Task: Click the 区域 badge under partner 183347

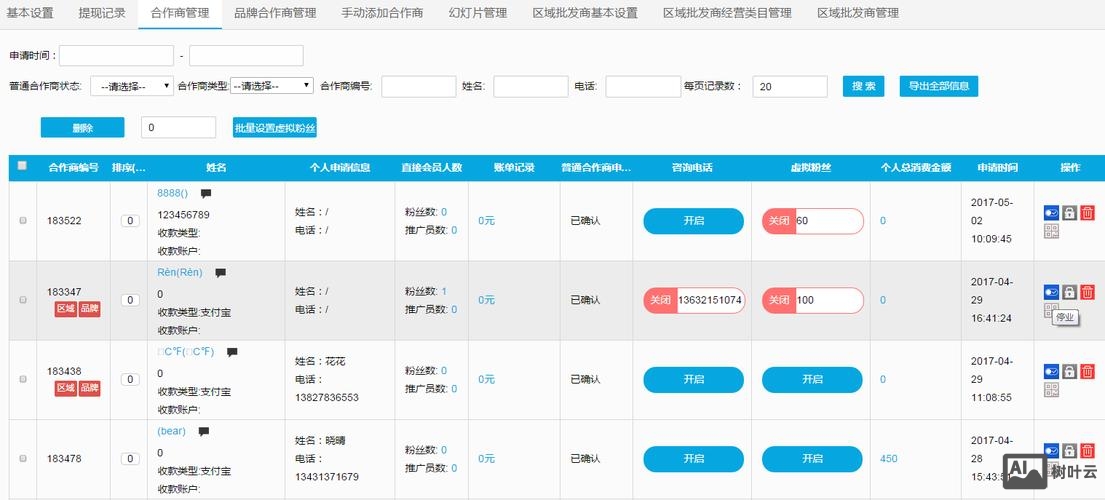Action: 66,310
